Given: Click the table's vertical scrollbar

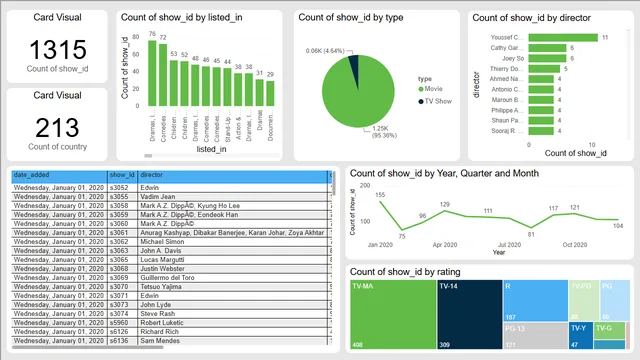Looking at the screenshot, I should (x=333, y=183).
